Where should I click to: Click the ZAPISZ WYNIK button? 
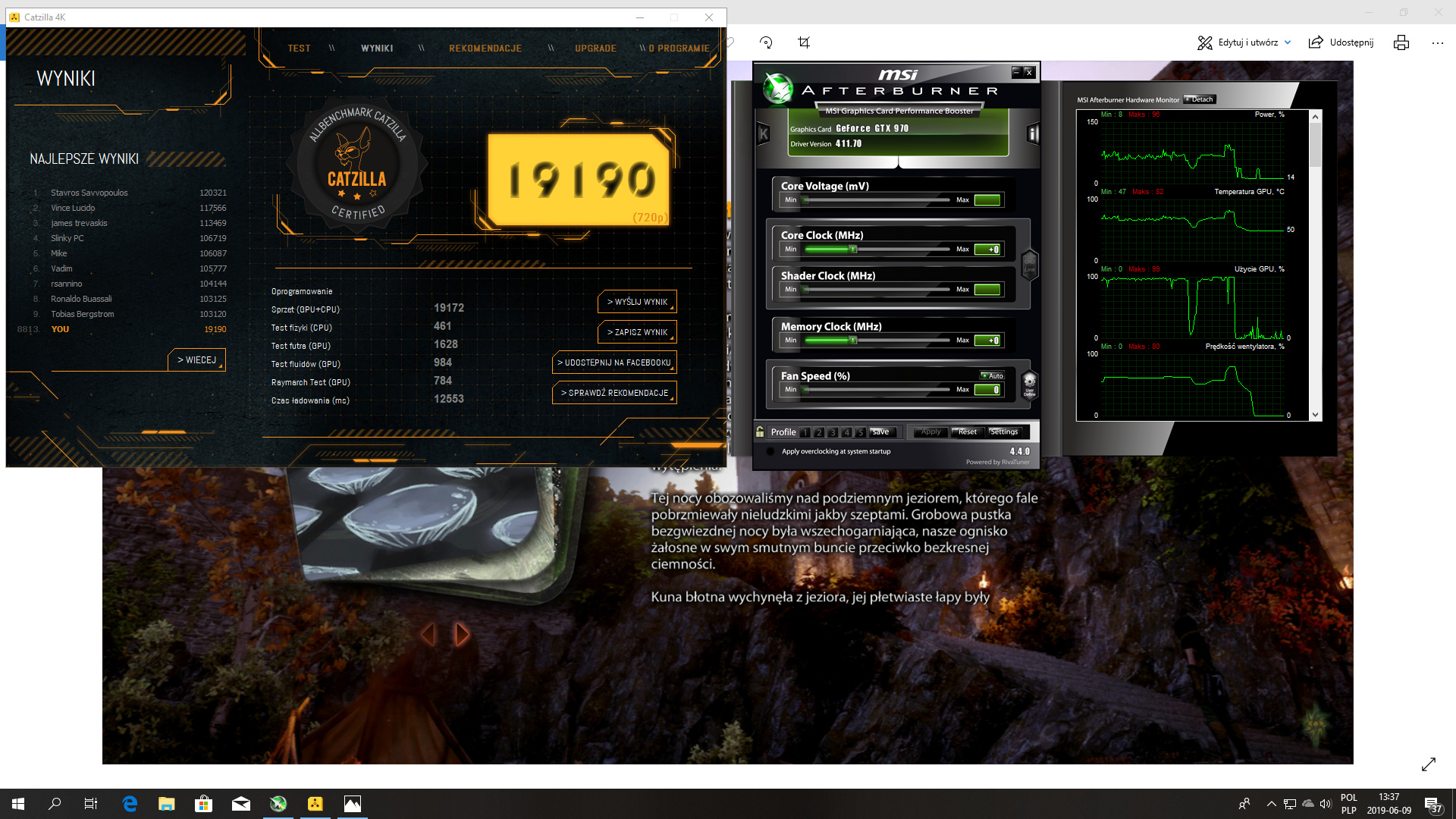point(637,332)
